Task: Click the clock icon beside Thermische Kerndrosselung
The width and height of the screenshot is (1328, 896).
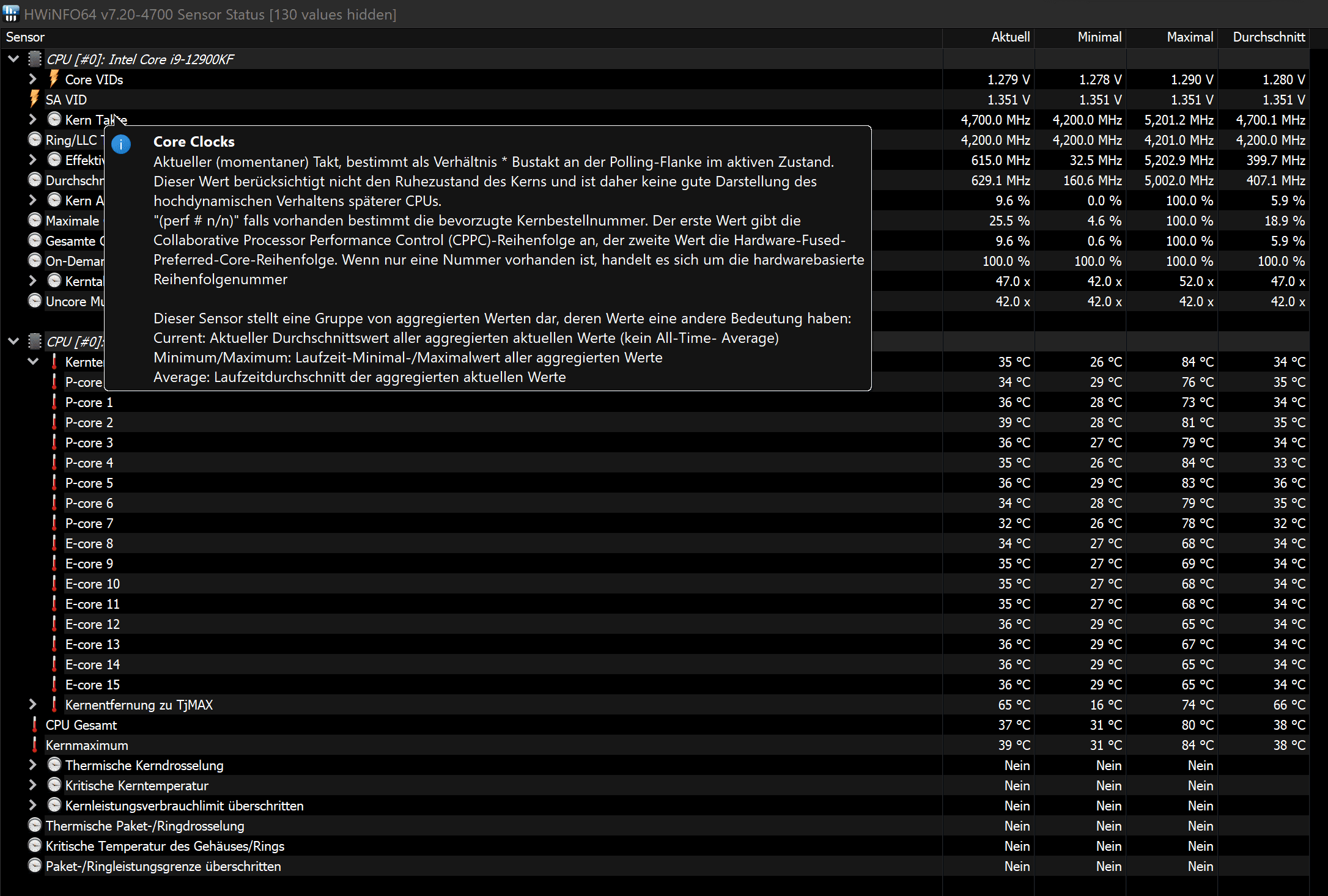Action: coord(54,765)
